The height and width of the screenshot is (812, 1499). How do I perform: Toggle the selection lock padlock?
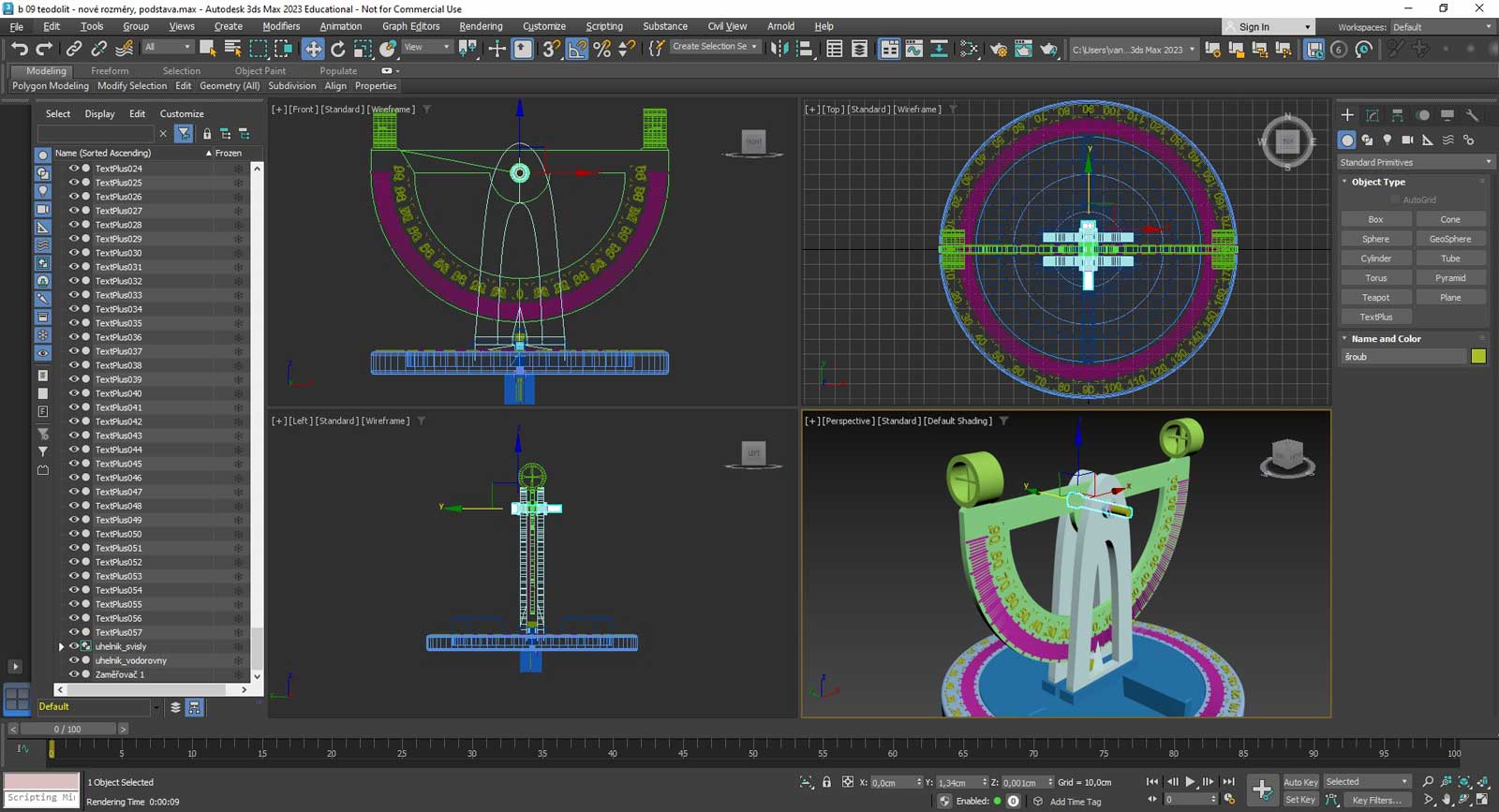pyautogui.click(x=826, y=782)
